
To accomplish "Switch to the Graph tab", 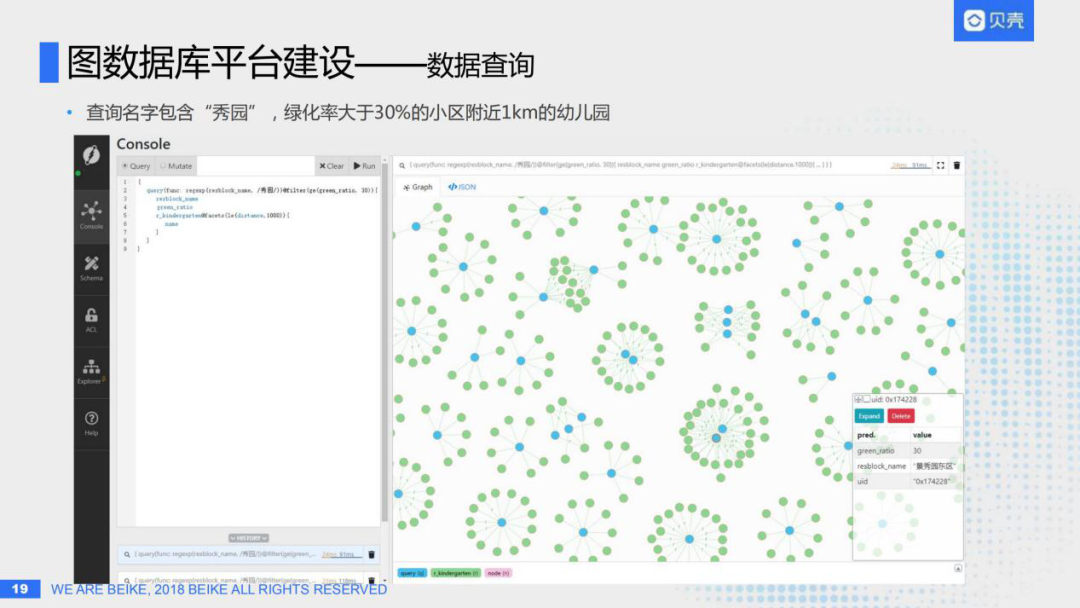I will pyautogui.click(x=417, y=187).
